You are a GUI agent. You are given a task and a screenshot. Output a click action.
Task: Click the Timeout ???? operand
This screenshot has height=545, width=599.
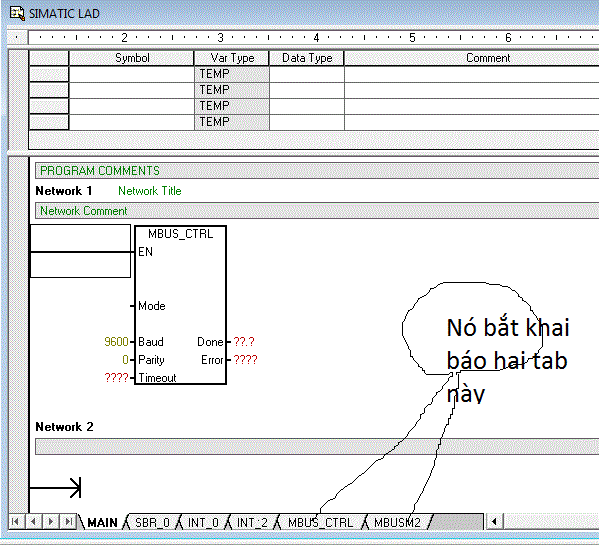[x=117, y=378]
